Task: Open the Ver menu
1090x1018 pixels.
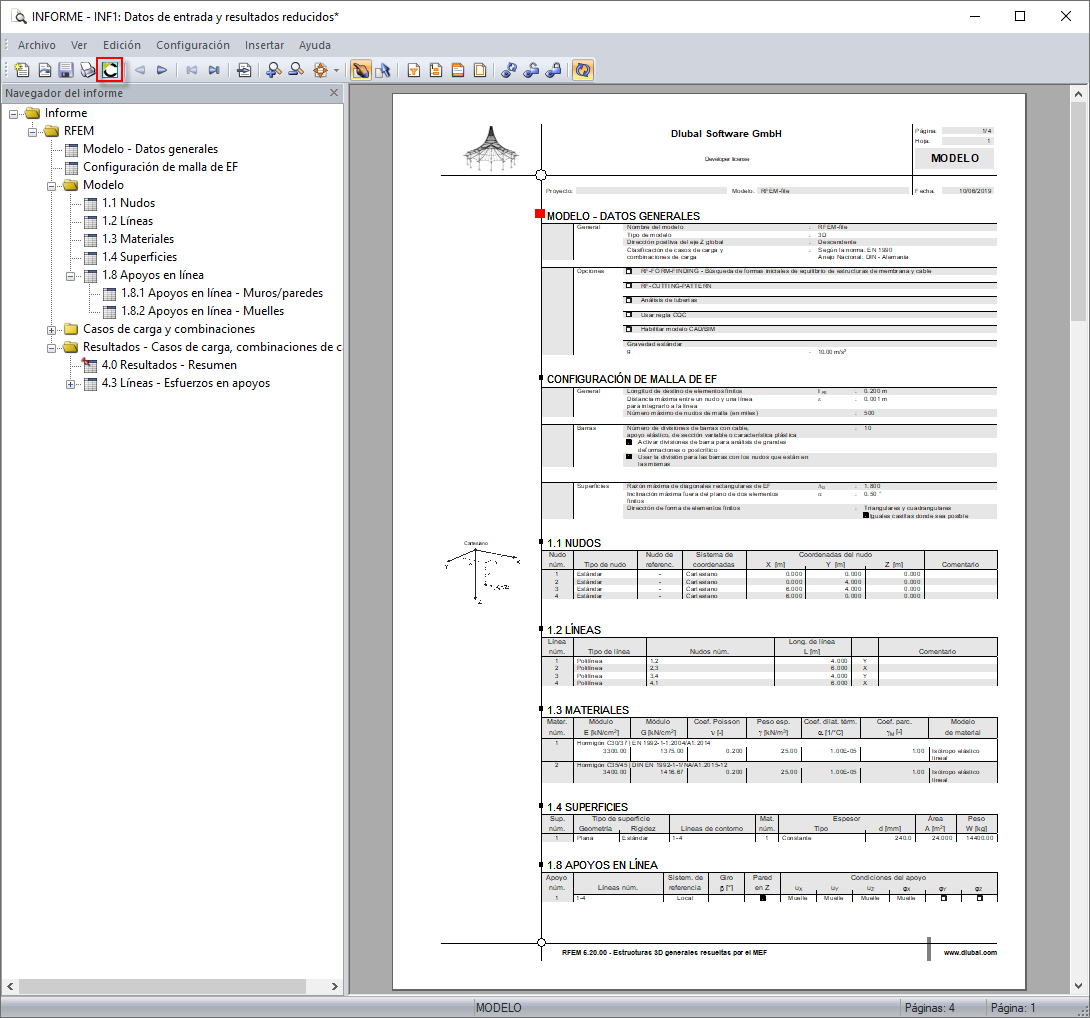Action: 79,45
